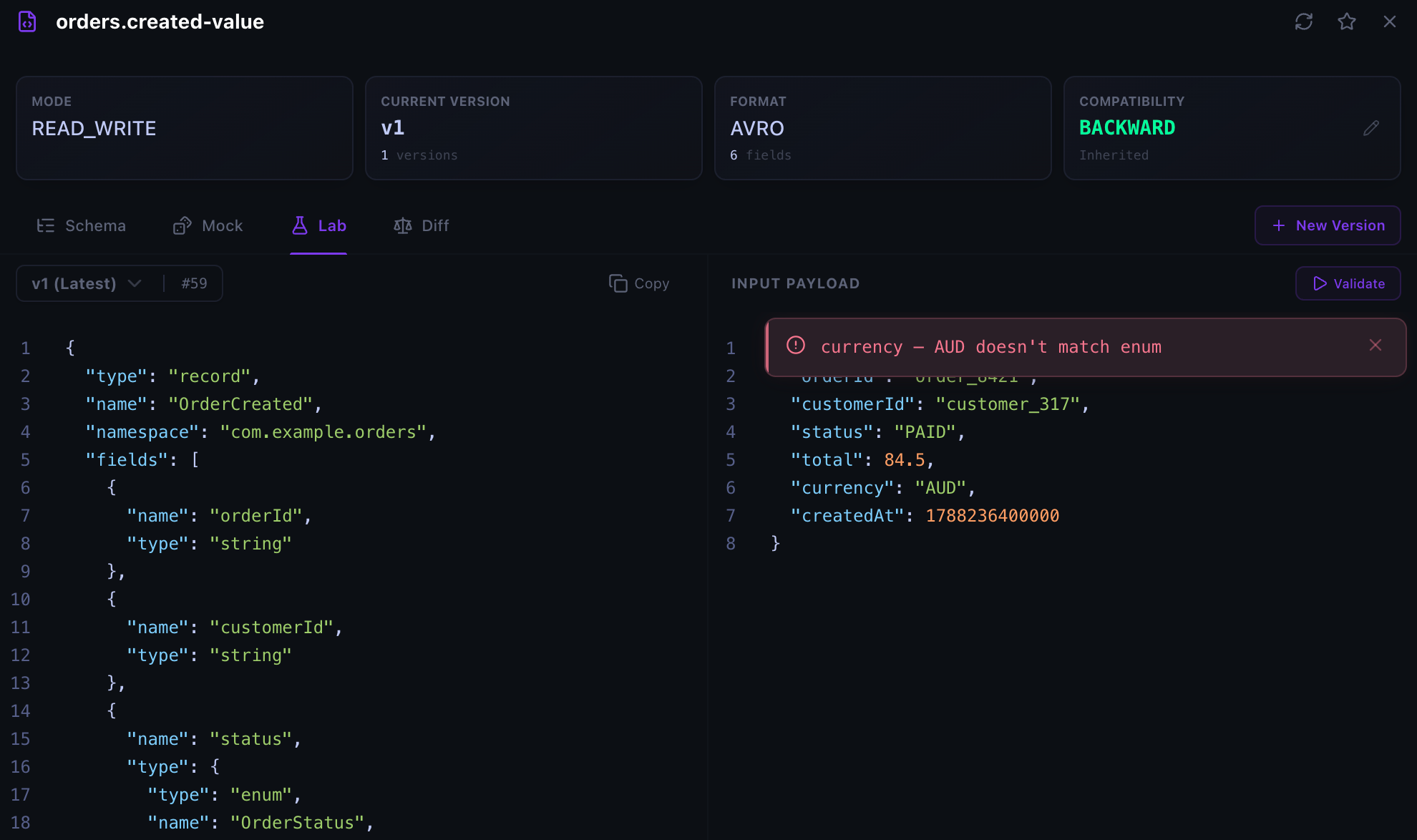Click the Schema tab tree icon
Viewport: 1417px width, 840px height.
coord(46,225)
